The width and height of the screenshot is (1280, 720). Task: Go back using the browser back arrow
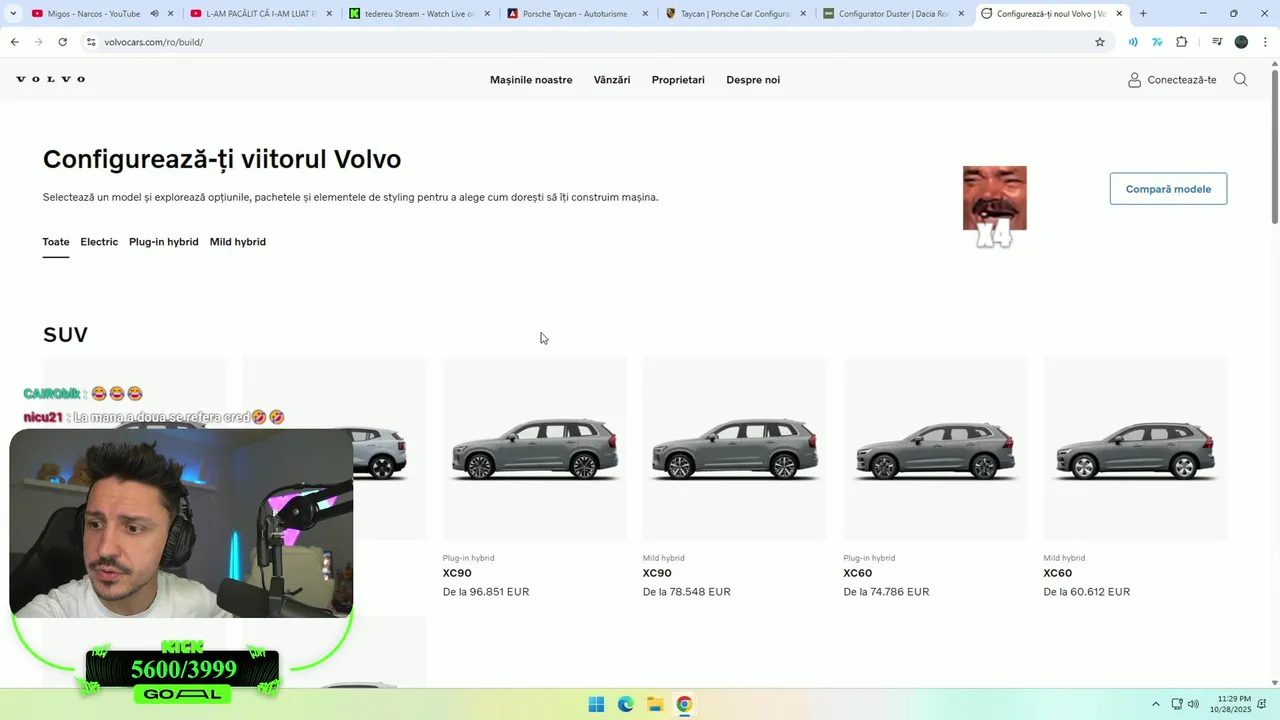[14, 42]
